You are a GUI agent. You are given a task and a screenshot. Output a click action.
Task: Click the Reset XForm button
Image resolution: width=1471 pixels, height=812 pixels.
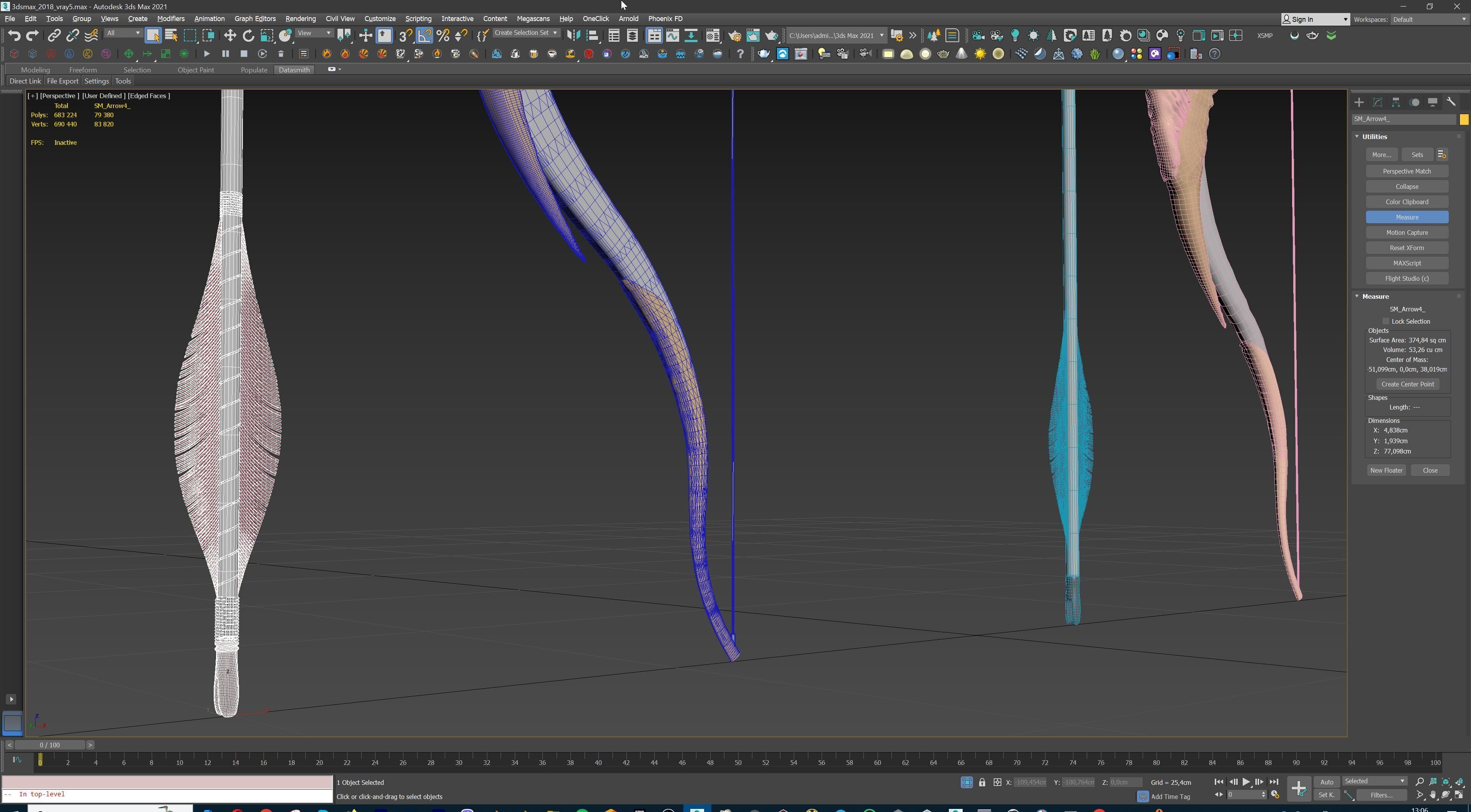point(1407,248)
